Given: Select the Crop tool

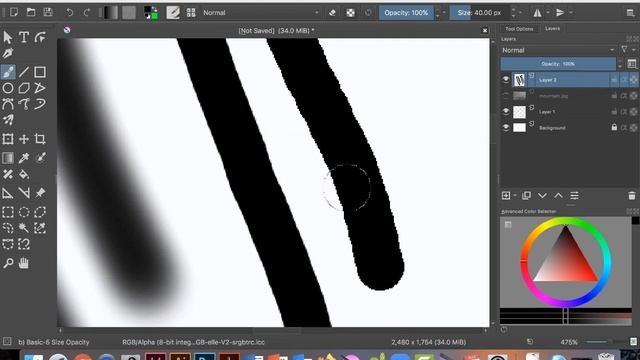Looking at the screenshot, I should pos(40,139).
